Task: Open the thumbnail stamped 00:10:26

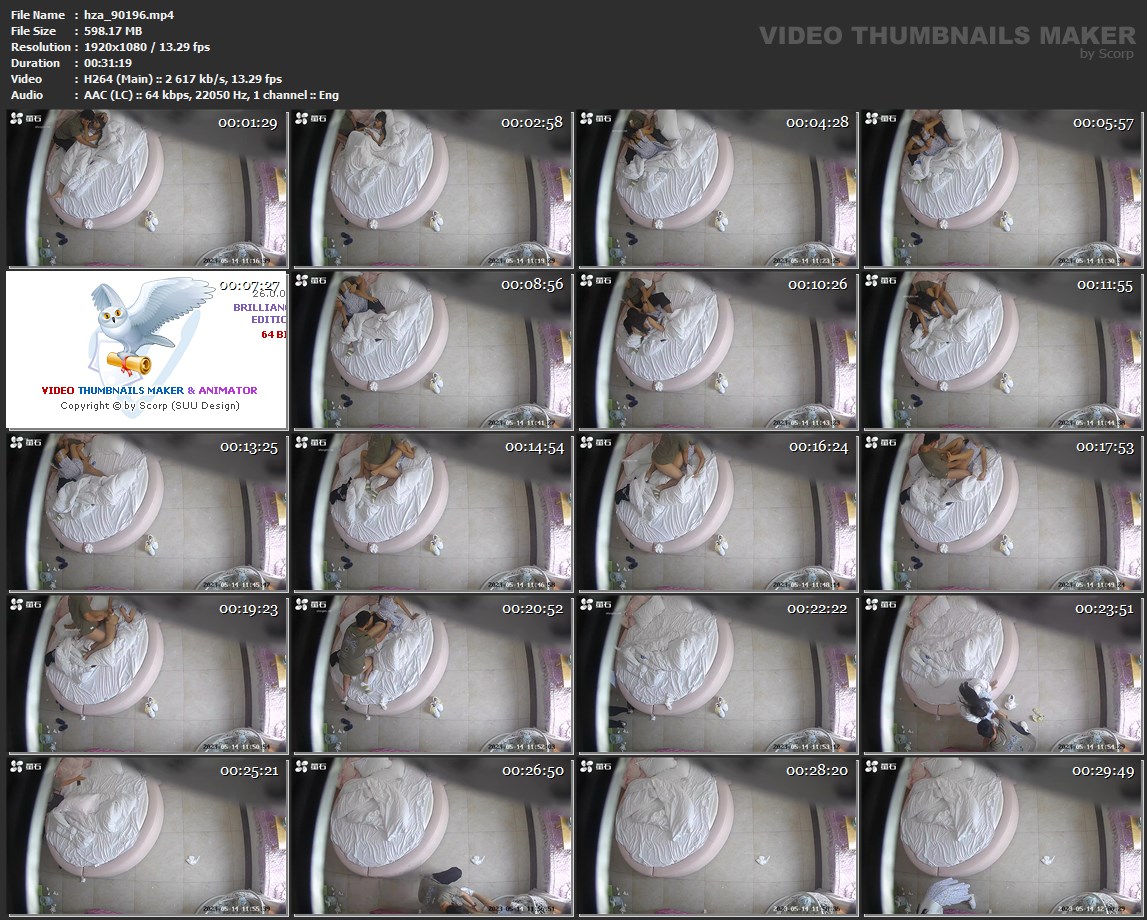Action: 718,350
